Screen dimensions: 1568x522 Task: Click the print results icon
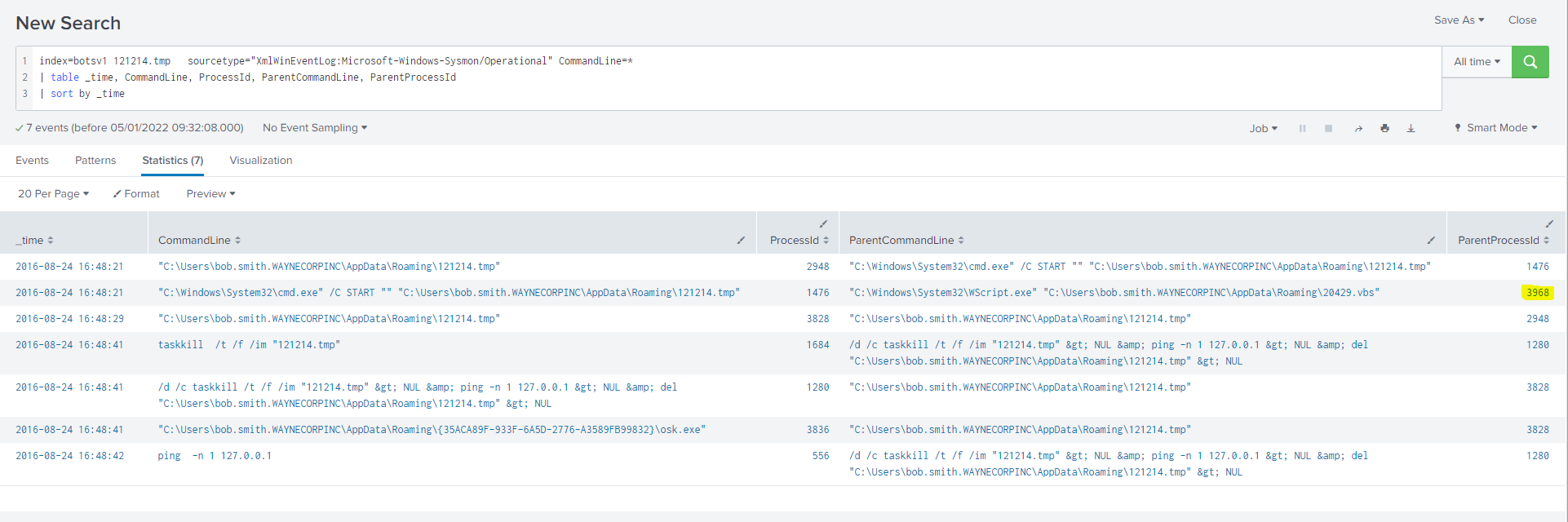[x=1384, y=129]
